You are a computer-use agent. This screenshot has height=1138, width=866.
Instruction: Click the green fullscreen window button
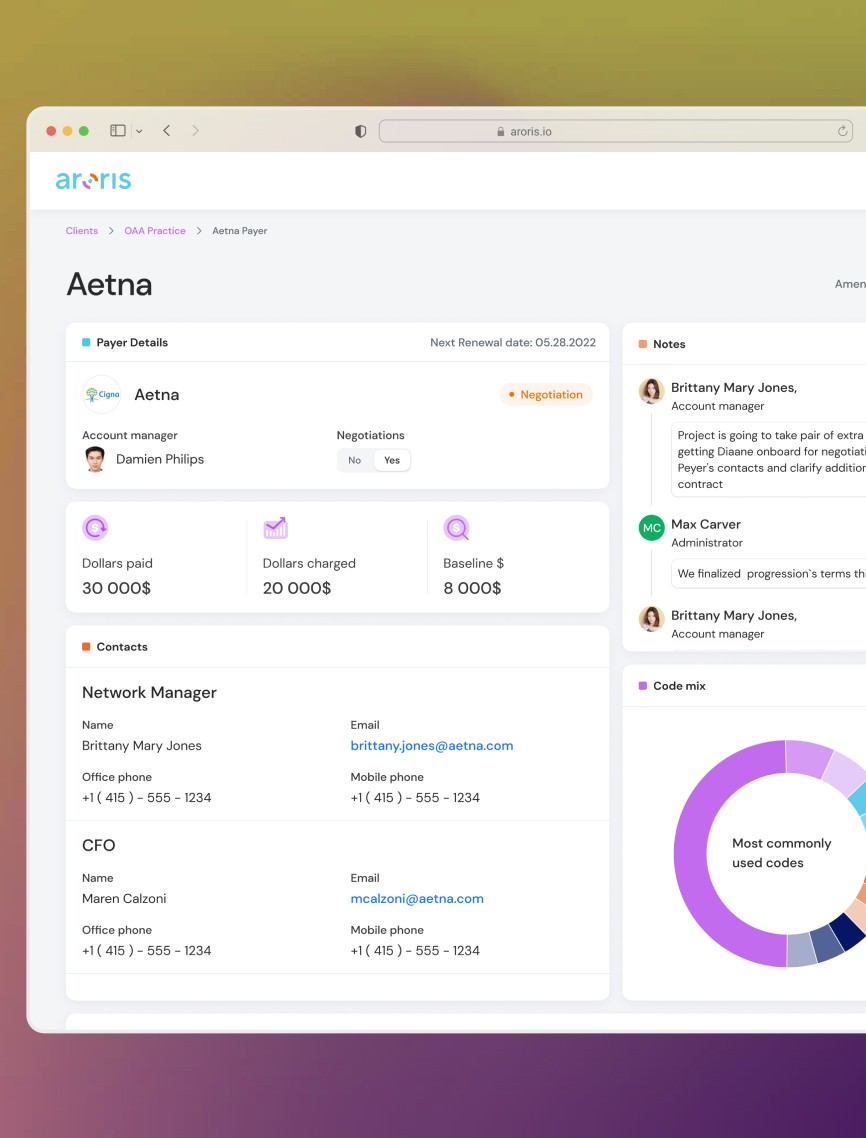click(x=83, y=131)
